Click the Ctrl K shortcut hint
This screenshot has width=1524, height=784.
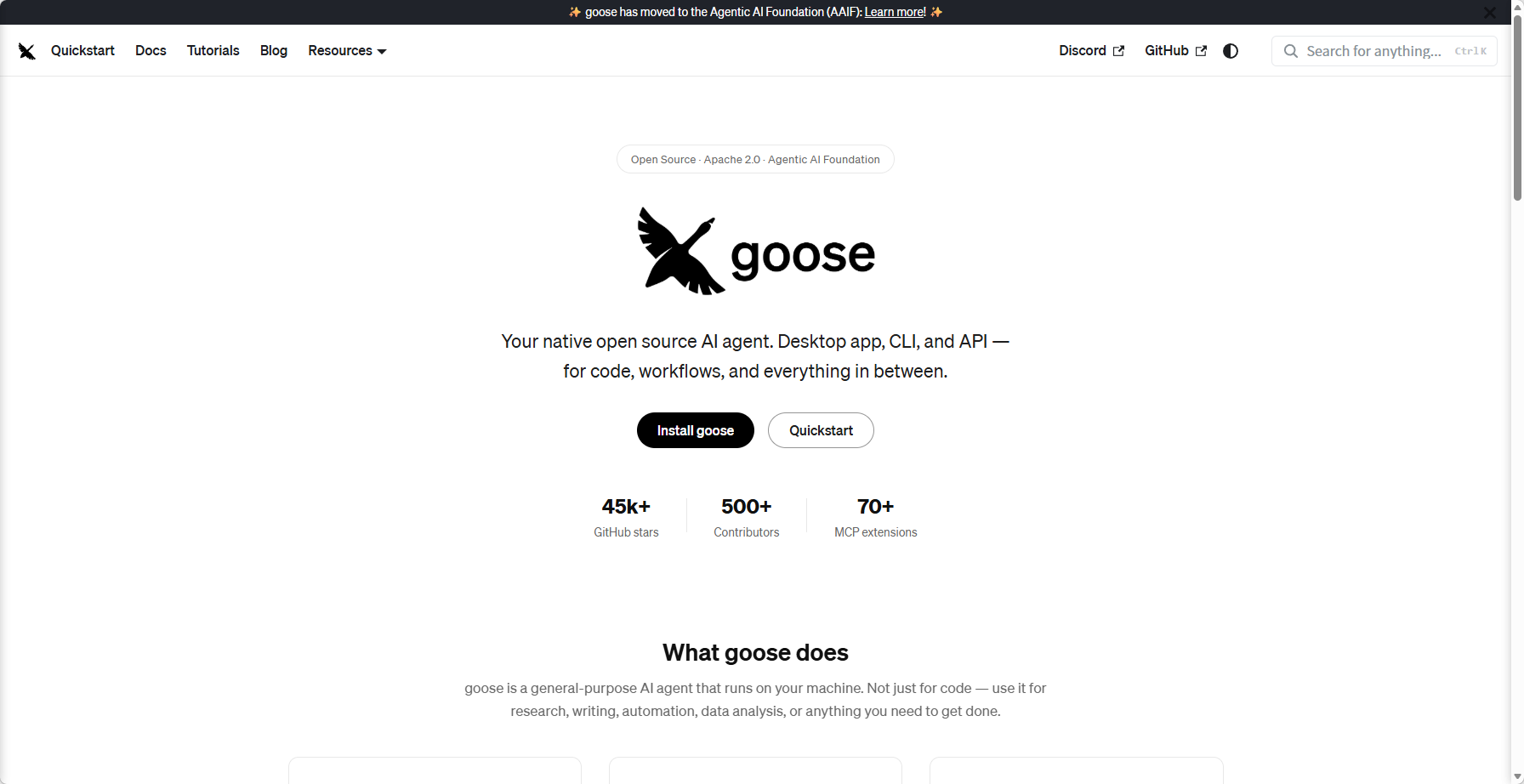coord(1470,51)
